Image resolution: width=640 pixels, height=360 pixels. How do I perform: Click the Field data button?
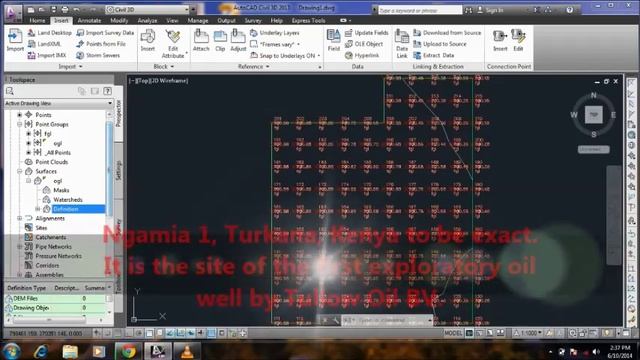pos(333,40)
